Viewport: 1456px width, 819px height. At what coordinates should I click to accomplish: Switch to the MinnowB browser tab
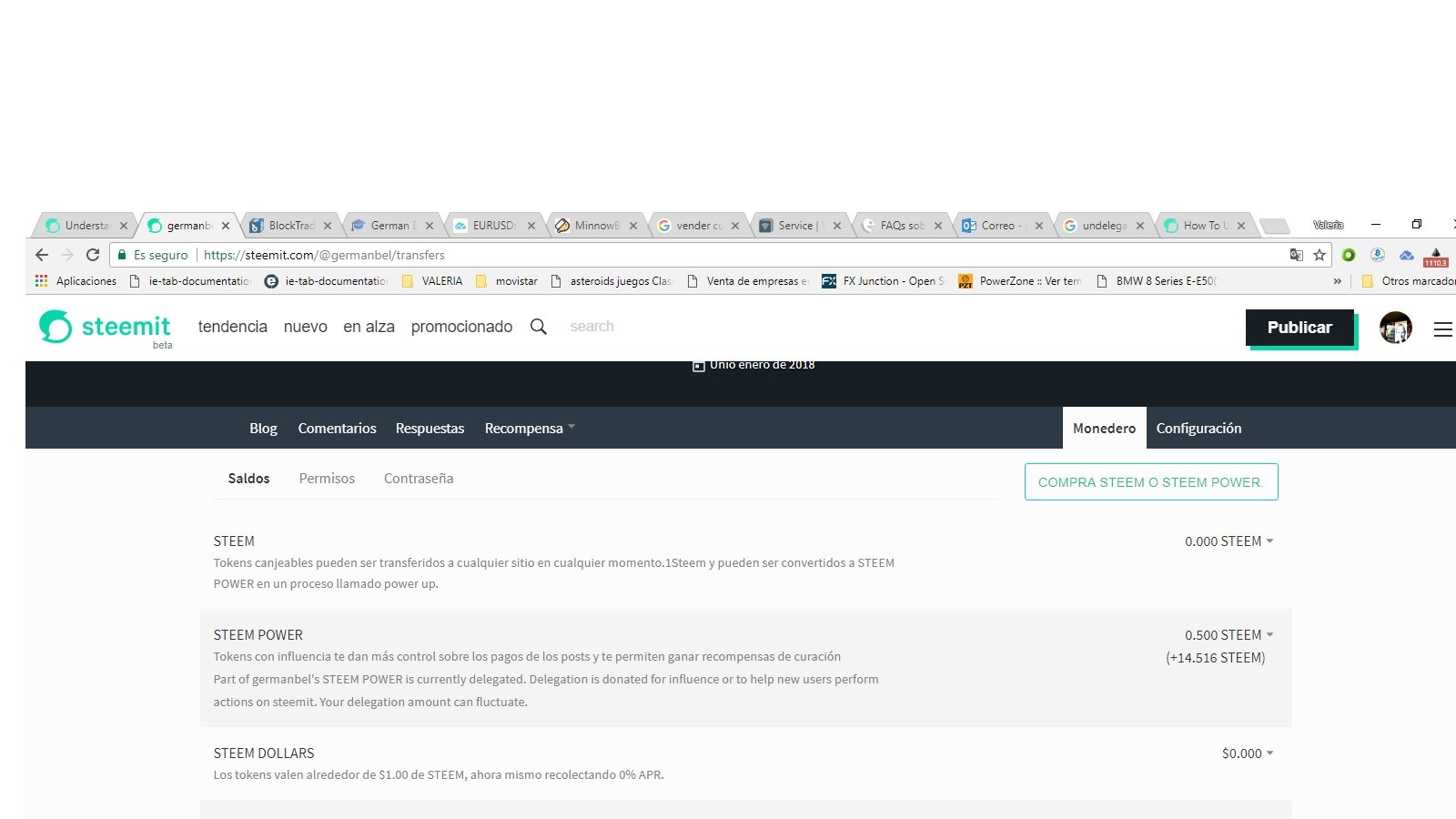(x=595, y=226)
